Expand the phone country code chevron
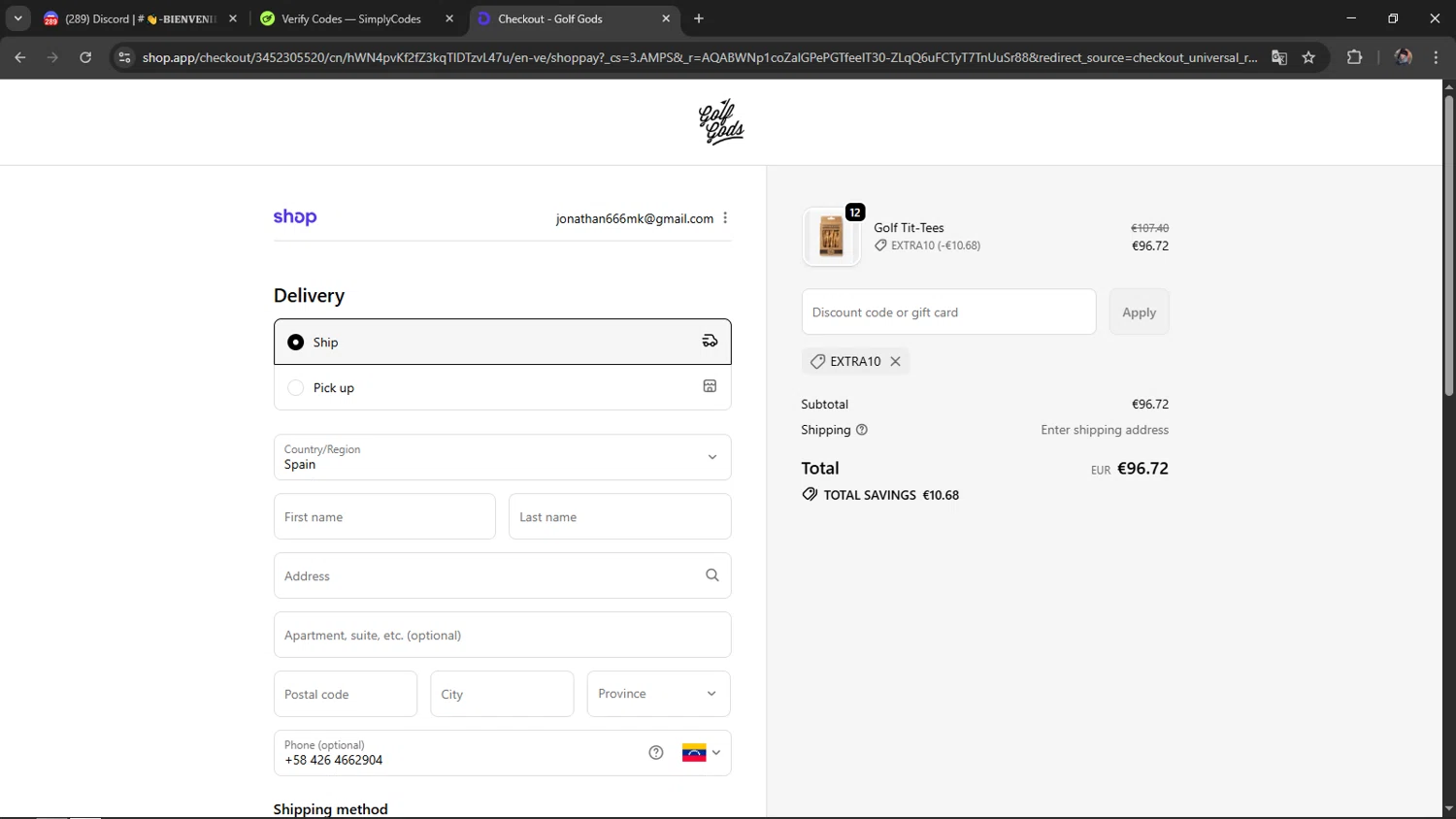Image resolution: width=1456 pixels, height=819 pixels. [x=716, y=753]
